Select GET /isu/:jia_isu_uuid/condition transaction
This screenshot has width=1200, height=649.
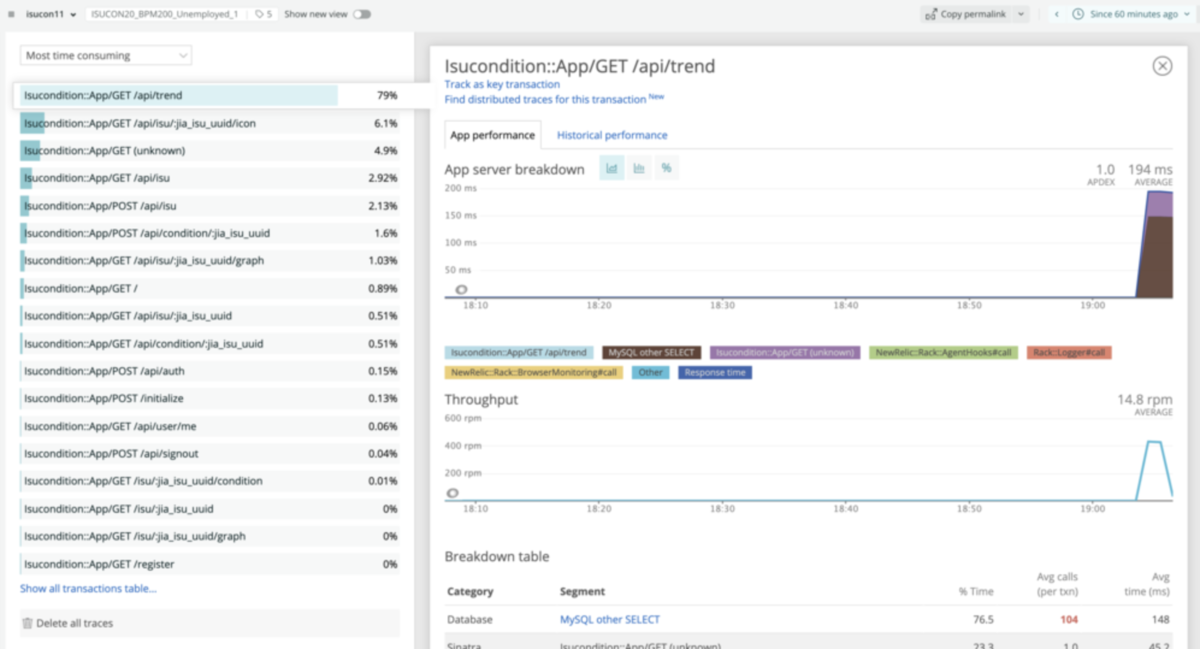[x=210, y=481]
